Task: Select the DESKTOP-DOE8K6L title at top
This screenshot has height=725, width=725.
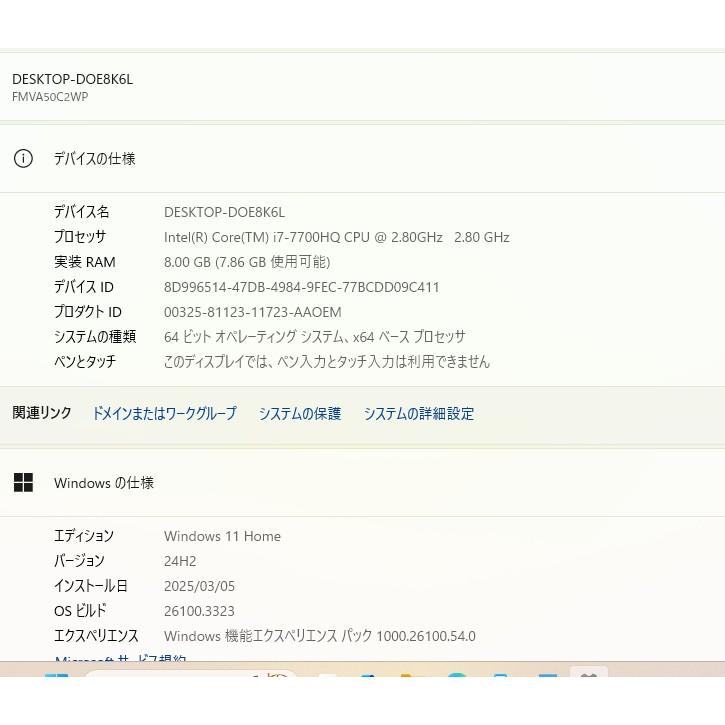Action: pos(73,79)
